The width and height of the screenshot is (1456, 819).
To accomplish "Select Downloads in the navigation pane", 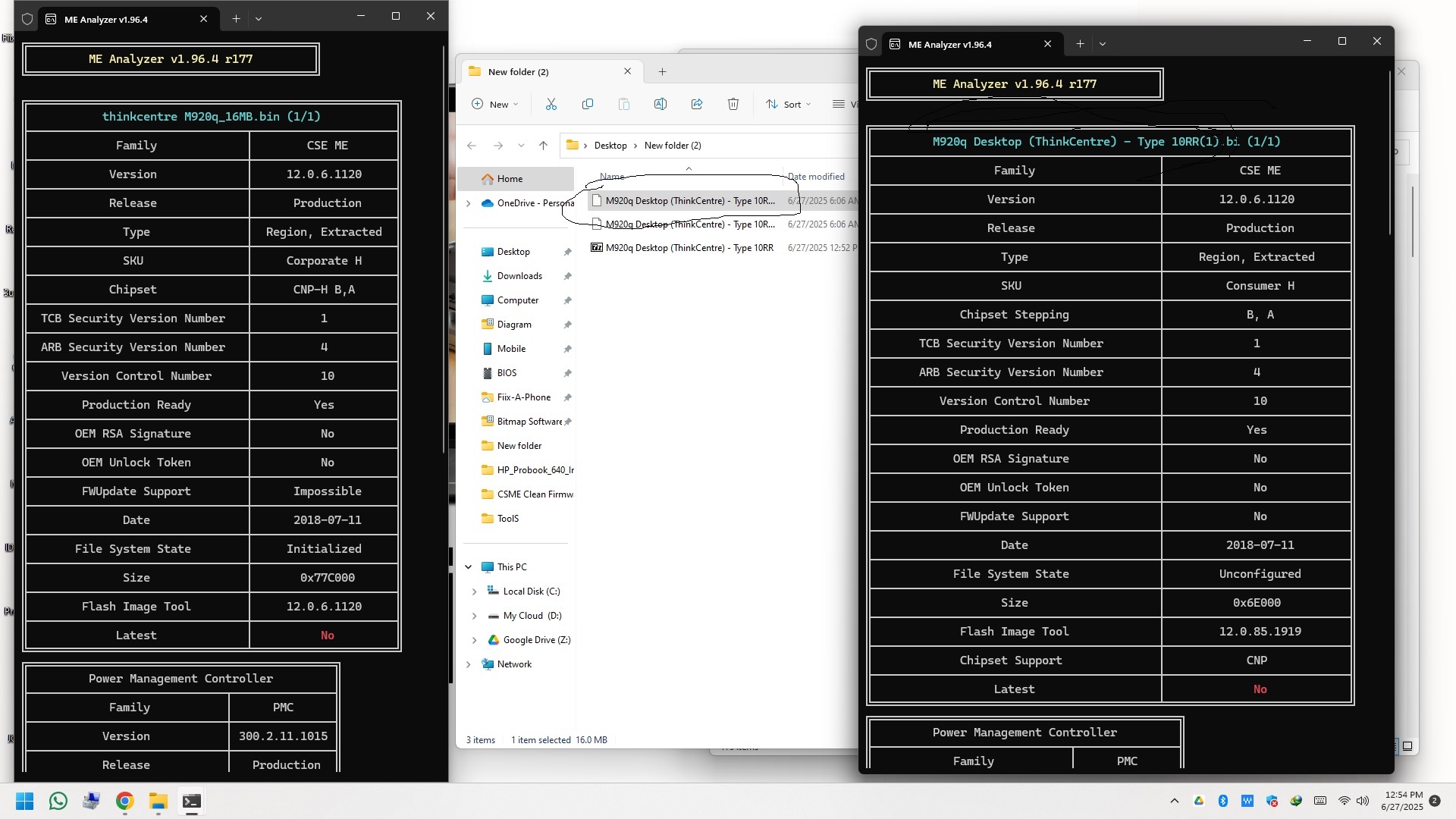I will [519, 276].
